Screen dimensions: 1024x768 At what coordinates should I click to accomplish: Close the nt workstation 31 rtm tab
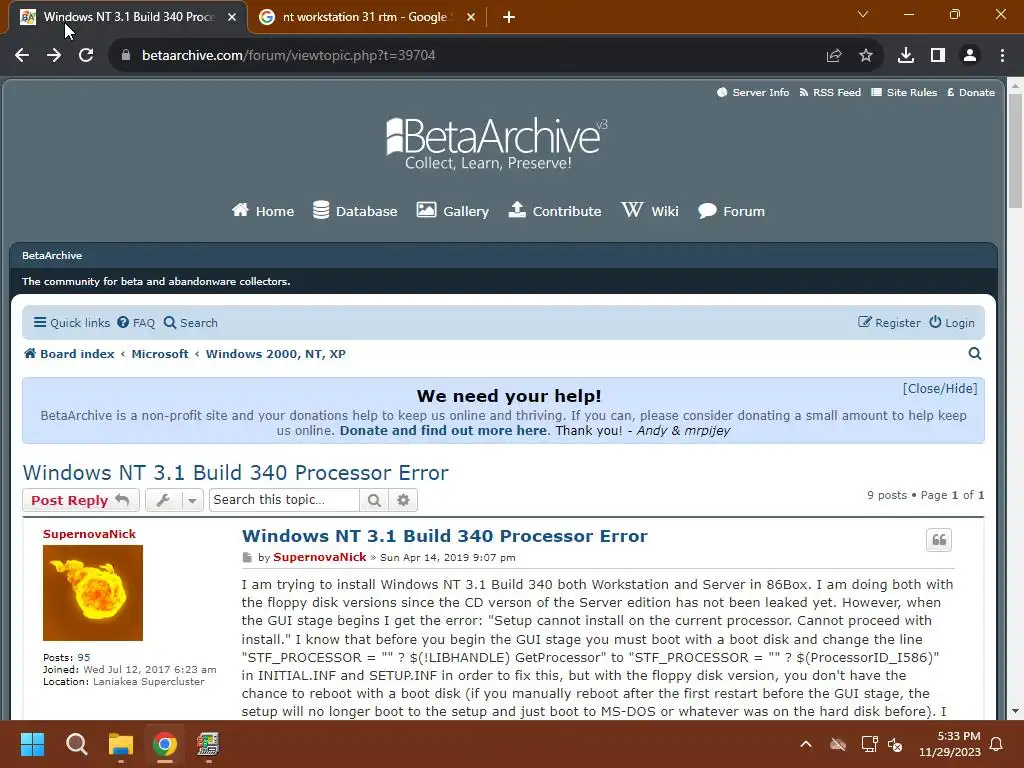[x=471, y=17]
